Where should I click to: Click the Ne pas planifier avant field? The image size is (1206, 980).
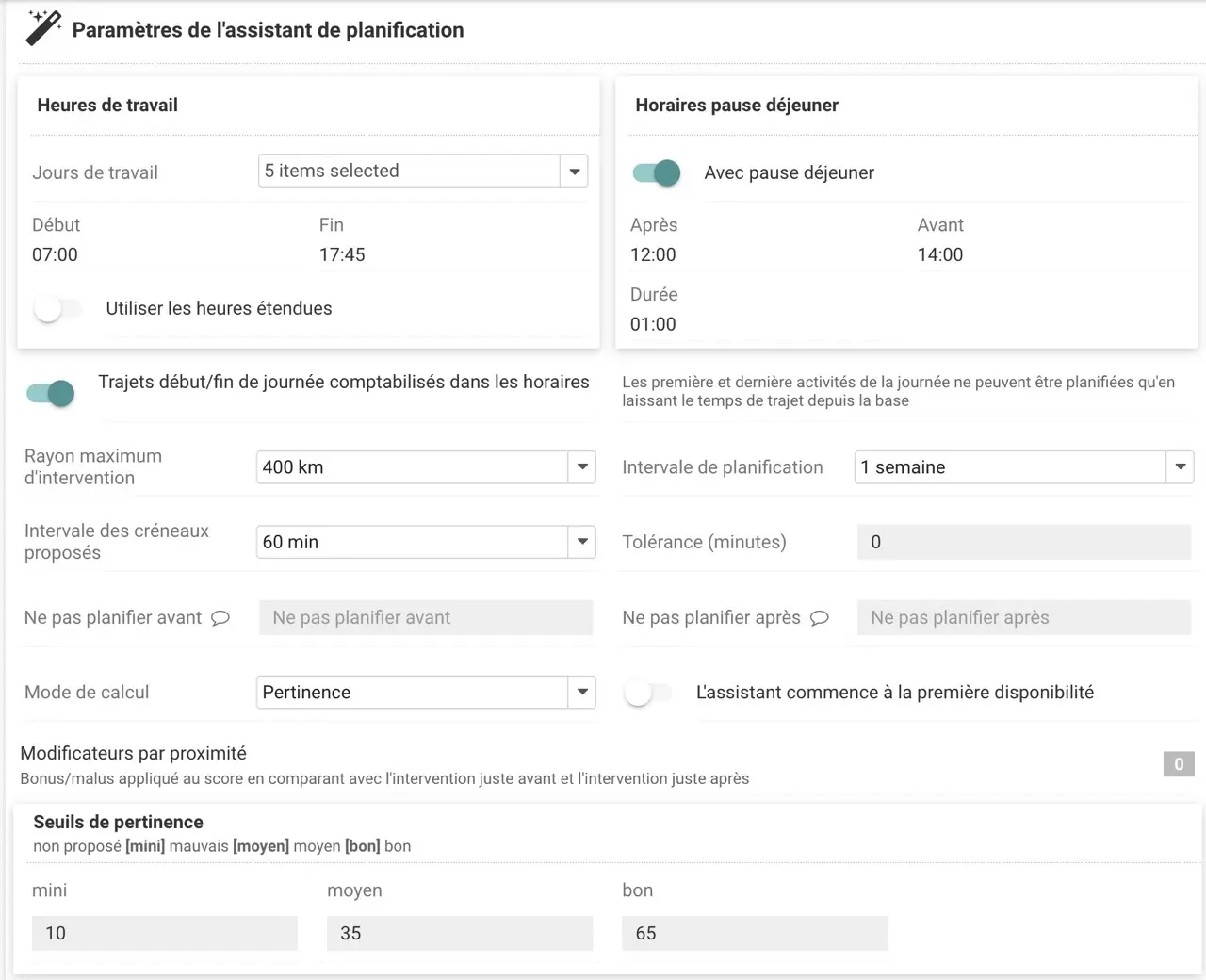pyautogui.click(x=425, y=618)
